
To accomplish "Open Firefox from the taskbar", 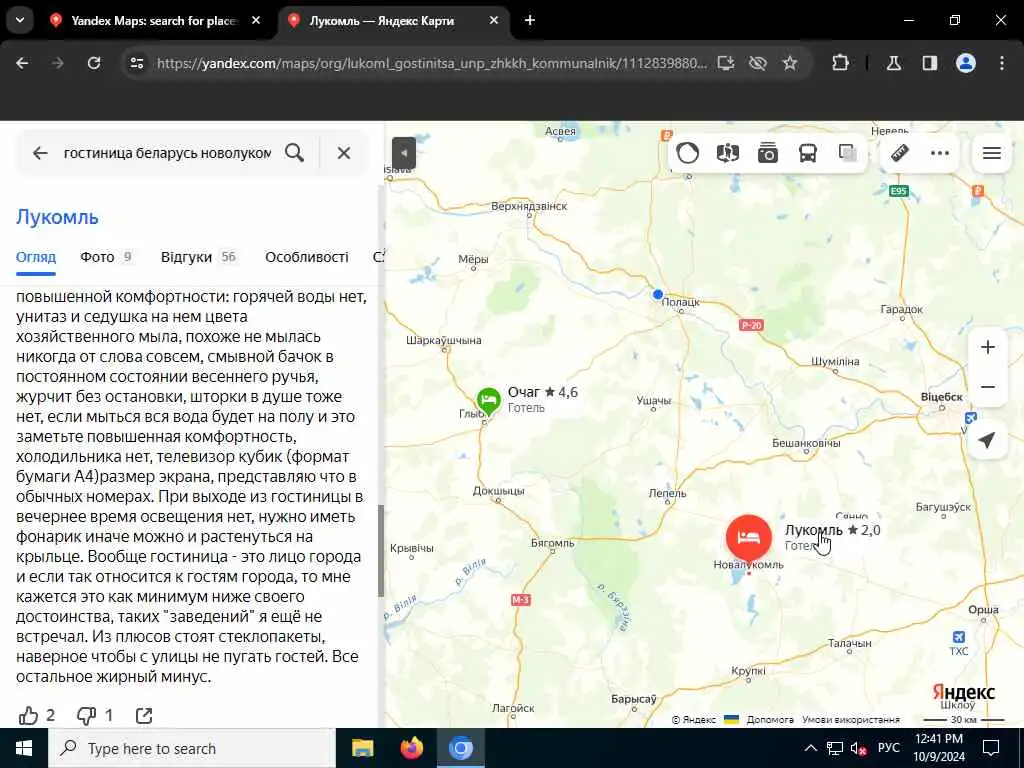I will point(411,748).
